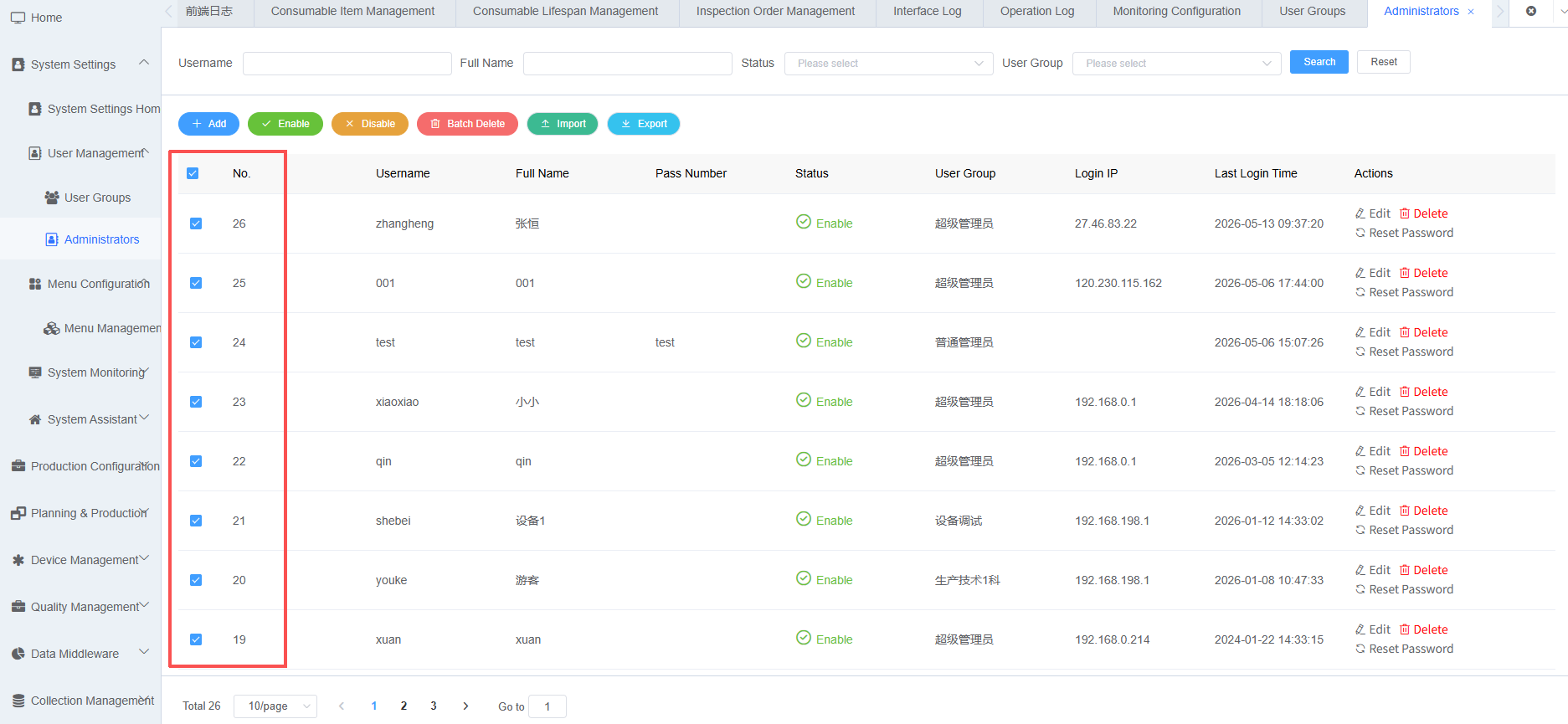Click the Data Middleware pie chart icon
This screenshot has width=1568, height=724.
[18, 654]
